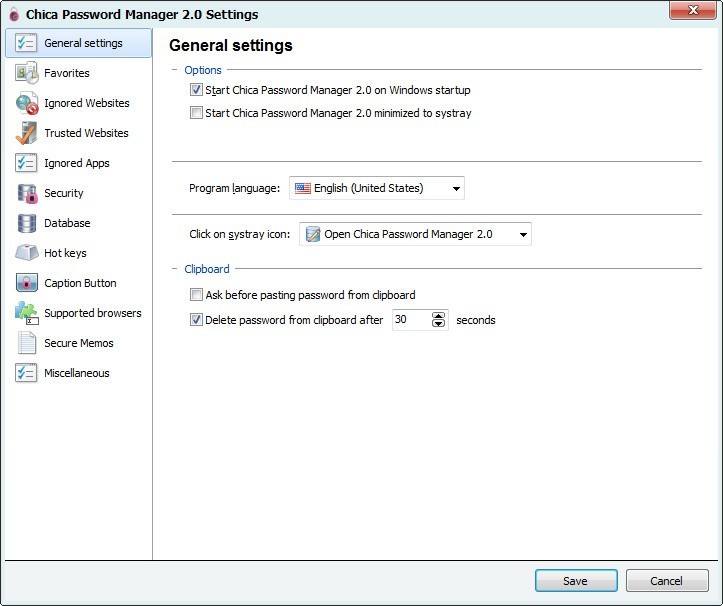
Task: Click the Clipboard group heading text
Action: click(x=207, y=269)
